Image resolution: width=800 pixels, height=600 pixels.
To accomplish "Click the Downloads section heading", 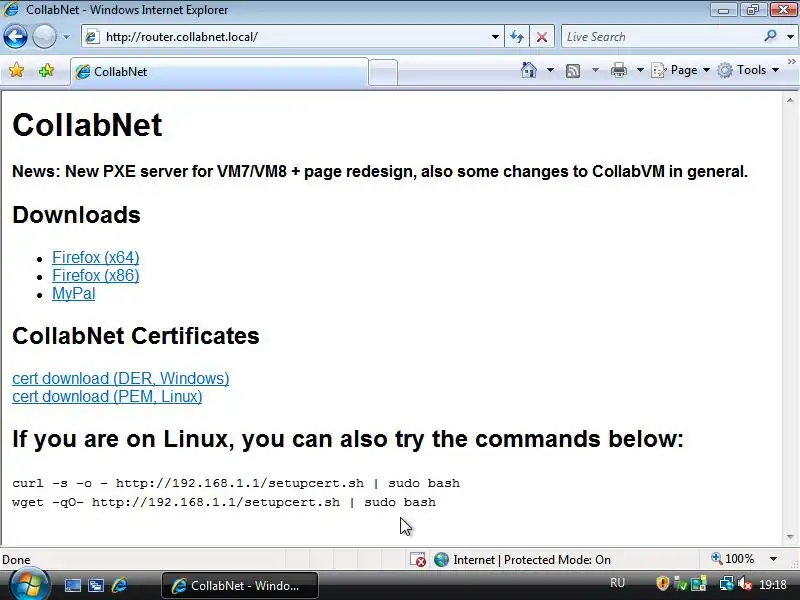I will (77, 215).
